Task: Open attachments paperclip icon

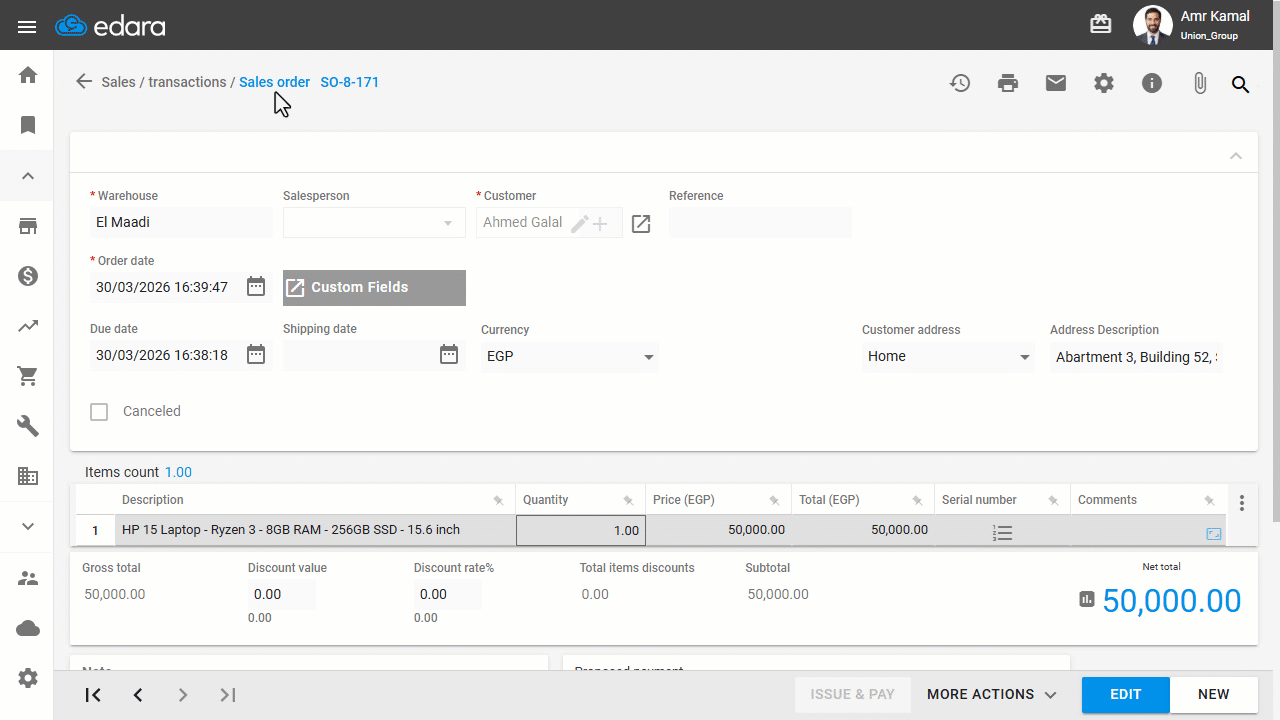Action: point(1200,83)
